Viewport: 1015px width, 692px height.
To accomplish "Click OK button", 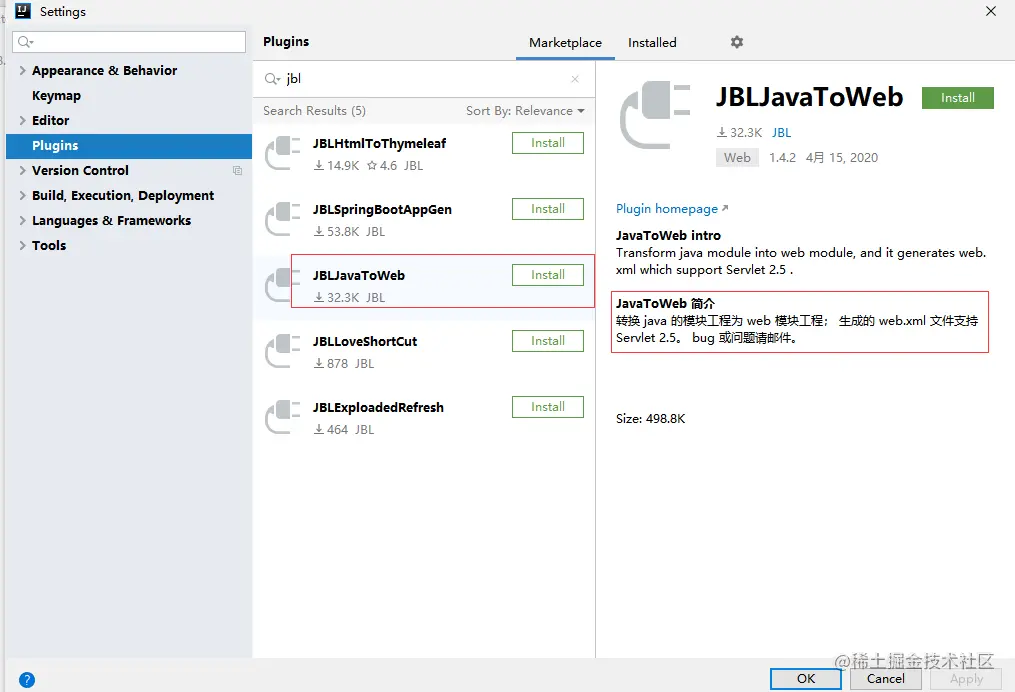I will click(805, 678).
